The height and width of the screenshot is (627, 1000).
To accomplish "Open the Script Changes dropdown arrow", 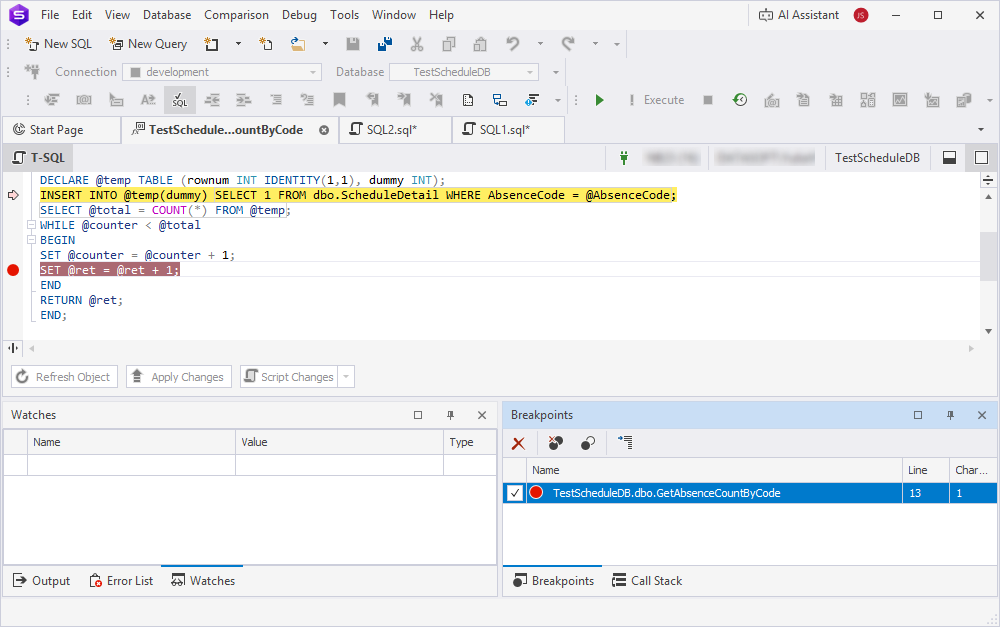I will point(346,377).
